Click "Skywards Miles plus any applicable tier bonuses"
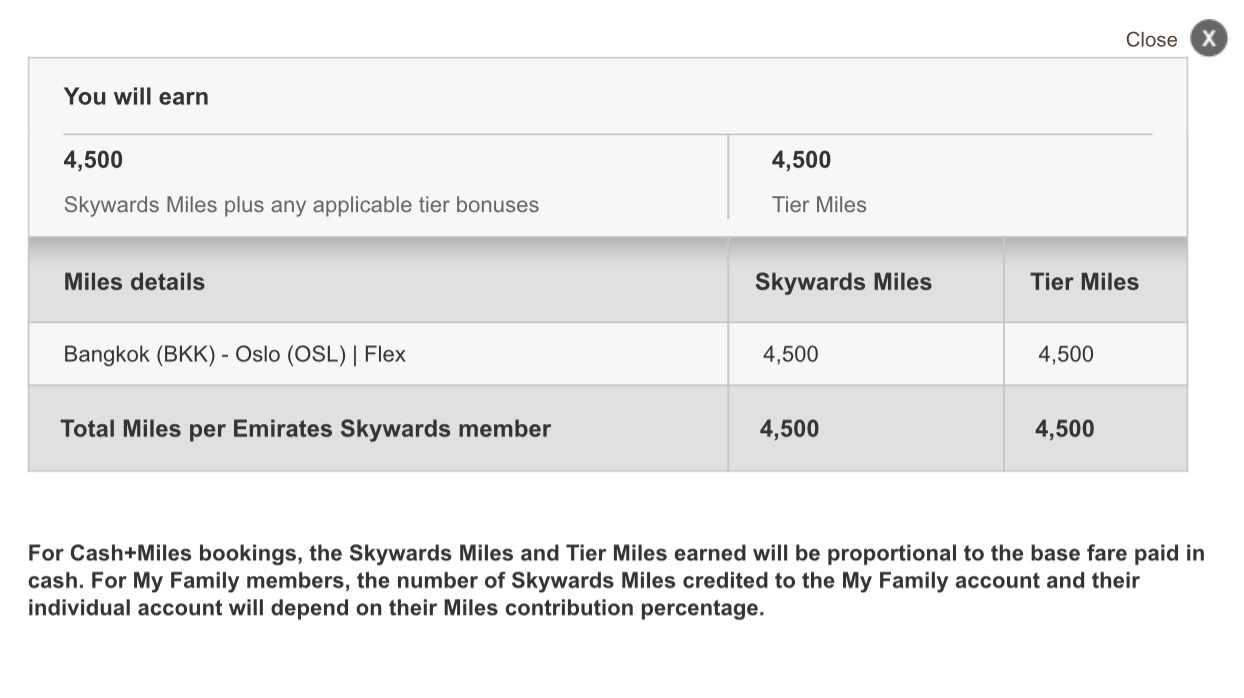The height and width of the screenshot is (698, 1244). click(301, 205)
